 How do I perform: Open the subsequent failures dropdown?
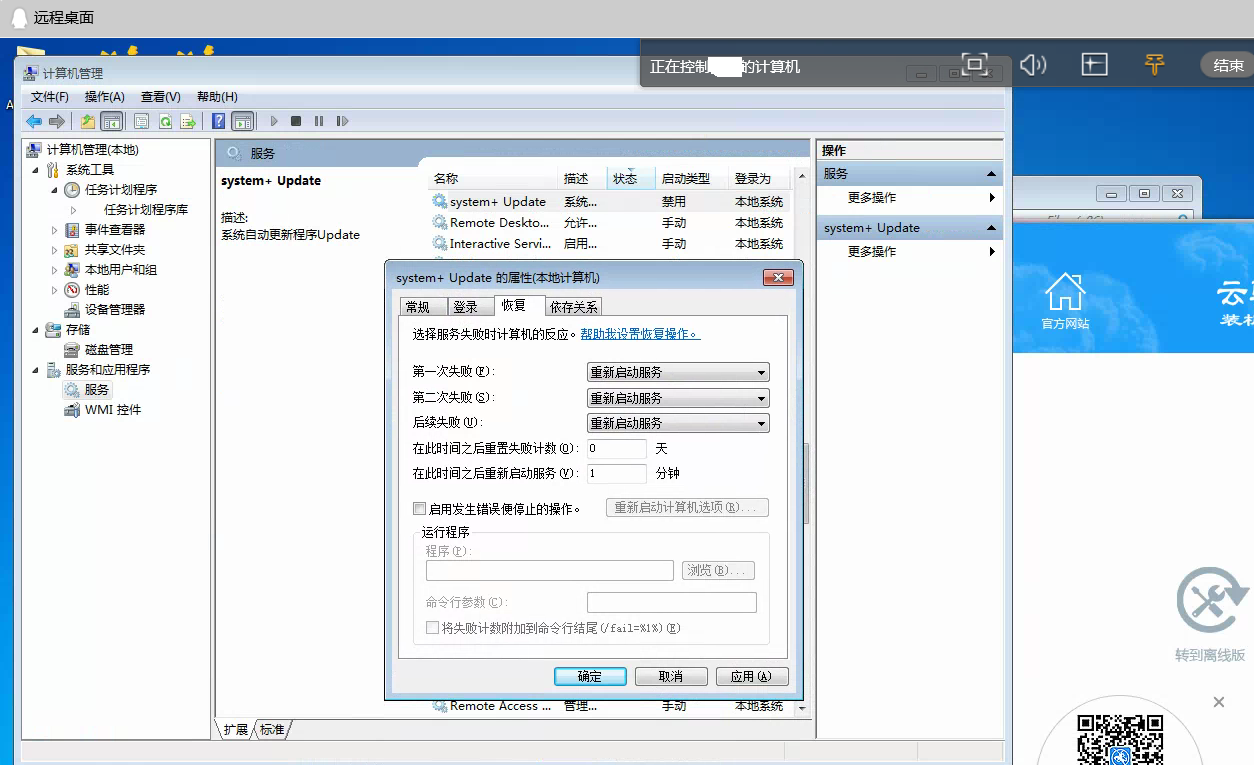(677, 423)
